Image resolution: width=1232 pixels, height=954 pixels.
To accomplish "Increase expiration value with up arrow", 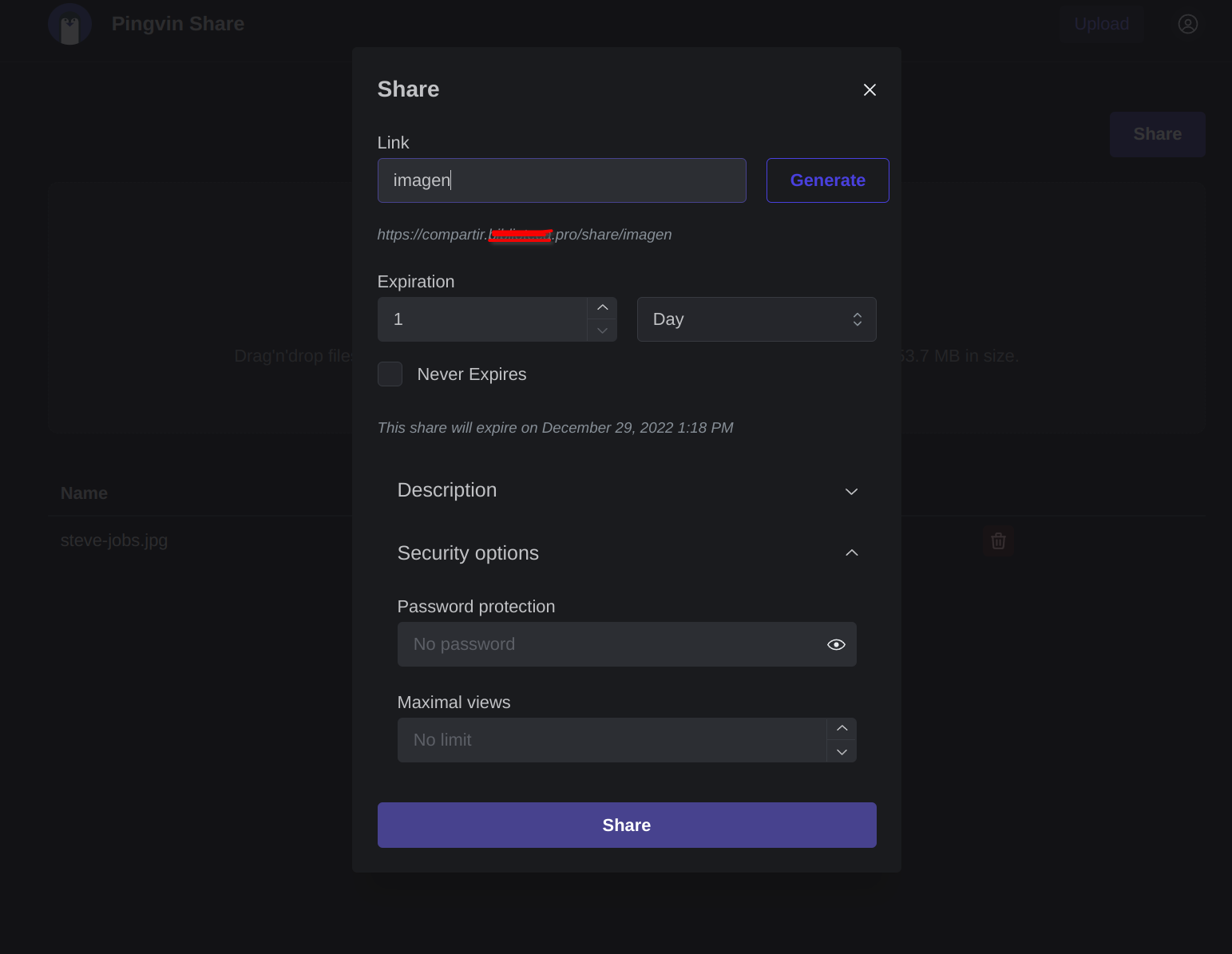I will 603,308.
